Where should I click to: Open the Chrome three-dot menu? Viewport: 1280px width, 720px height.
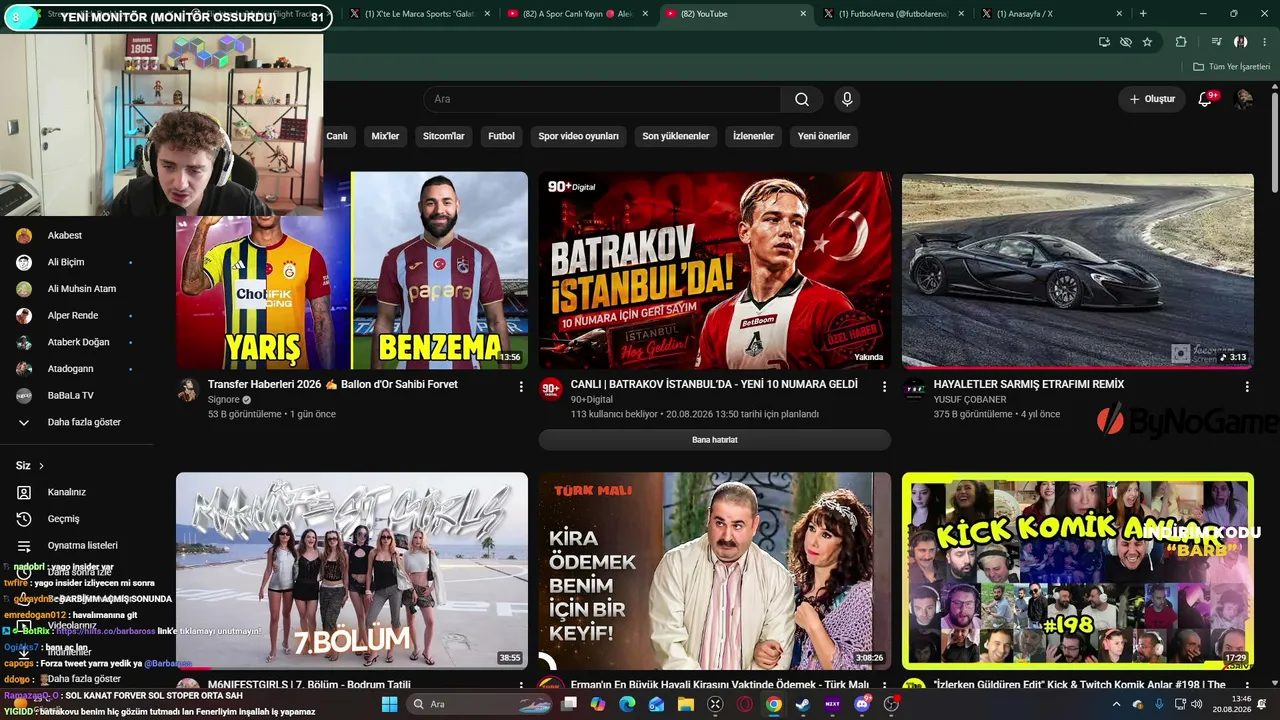[1264, 42]
